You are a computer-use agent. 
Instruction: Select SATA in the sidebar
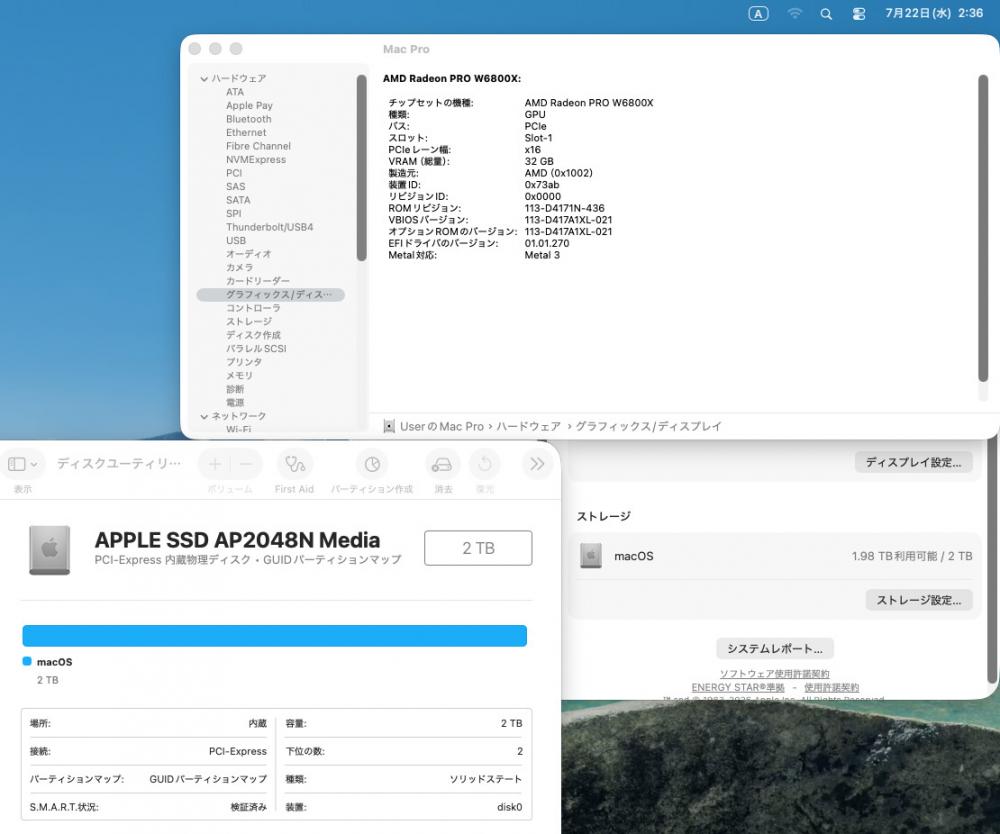(x=238, y=200)
